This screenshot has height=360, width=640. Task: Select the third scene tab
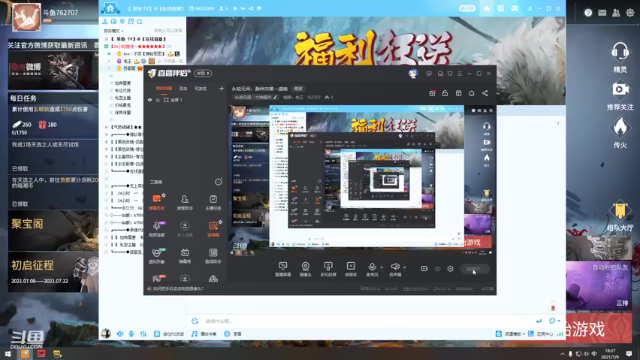coord(200,89)
